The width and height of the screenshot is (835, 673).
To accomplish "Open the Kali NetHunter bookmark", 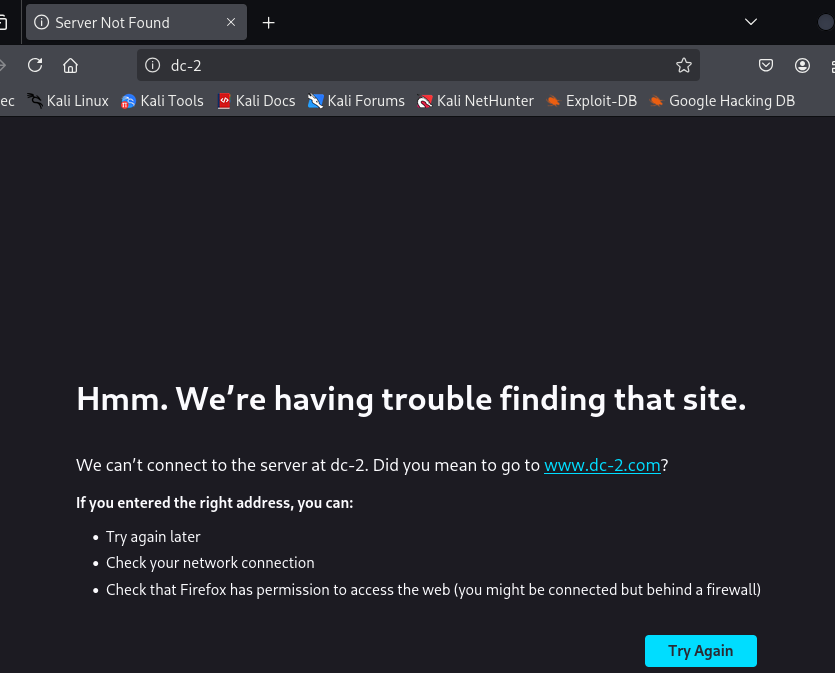I will pyautogui.click(x=476, y=101).
